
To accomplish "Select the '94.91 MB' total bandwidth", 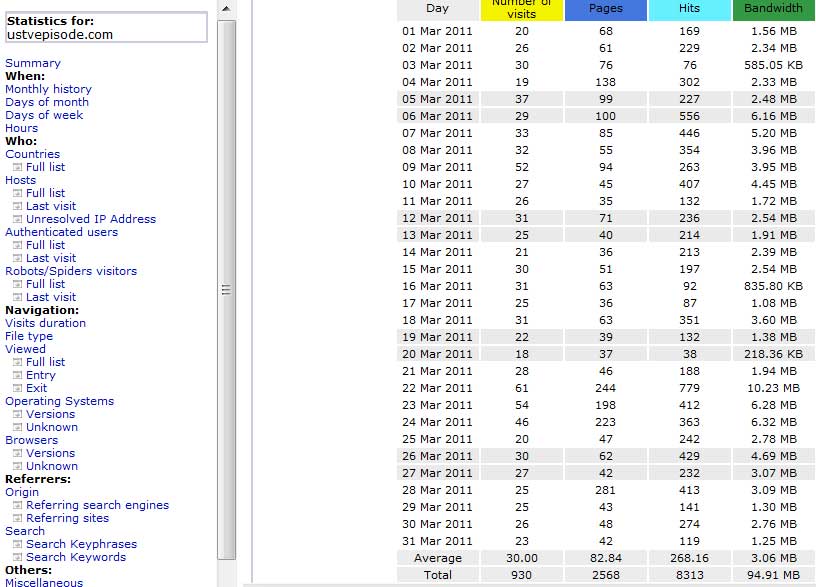I will 773,575.
